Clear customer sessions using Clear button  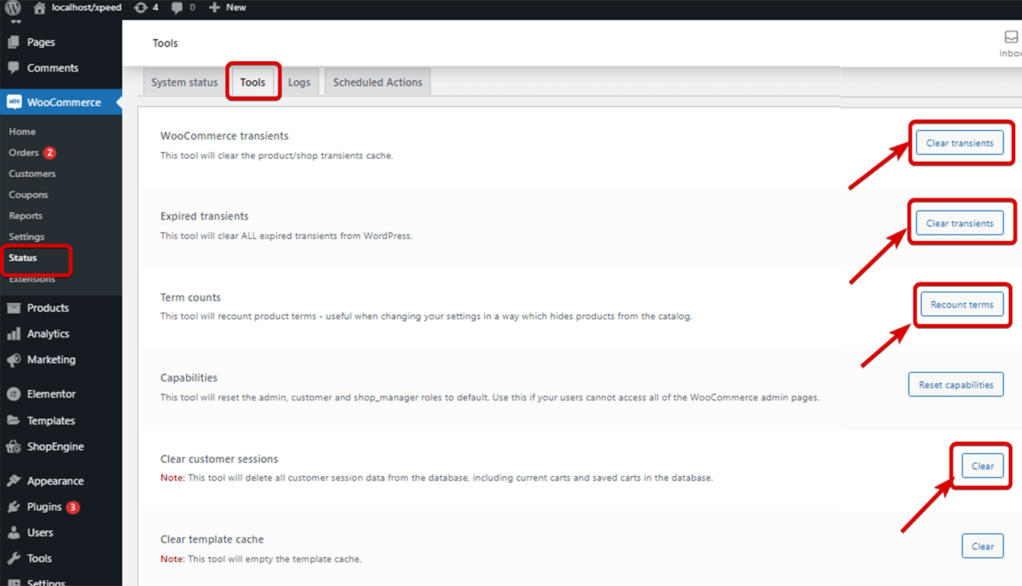pos(982,466)
